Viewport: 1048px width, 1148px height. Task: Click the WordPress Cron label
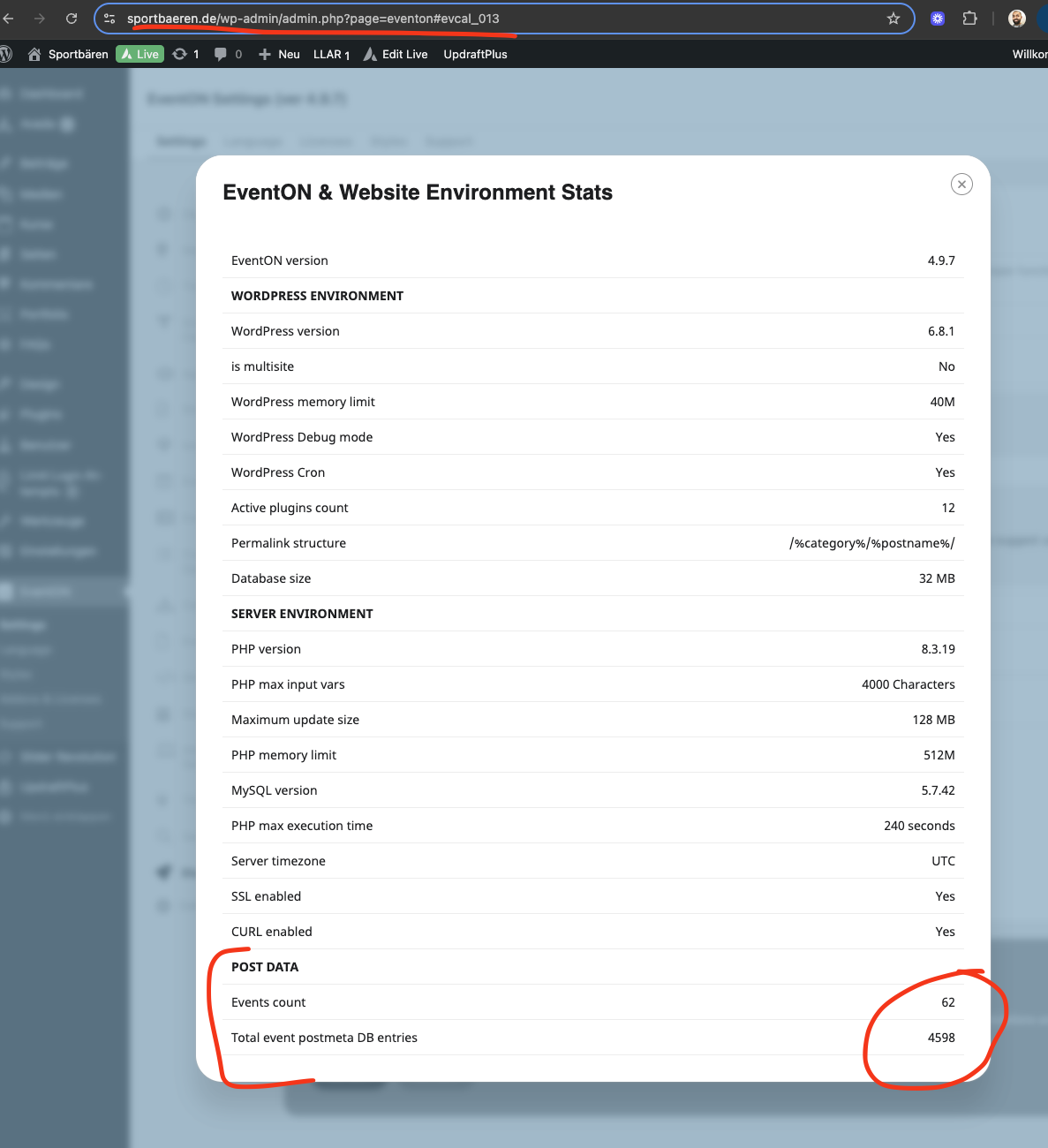(x=278, y=472)
